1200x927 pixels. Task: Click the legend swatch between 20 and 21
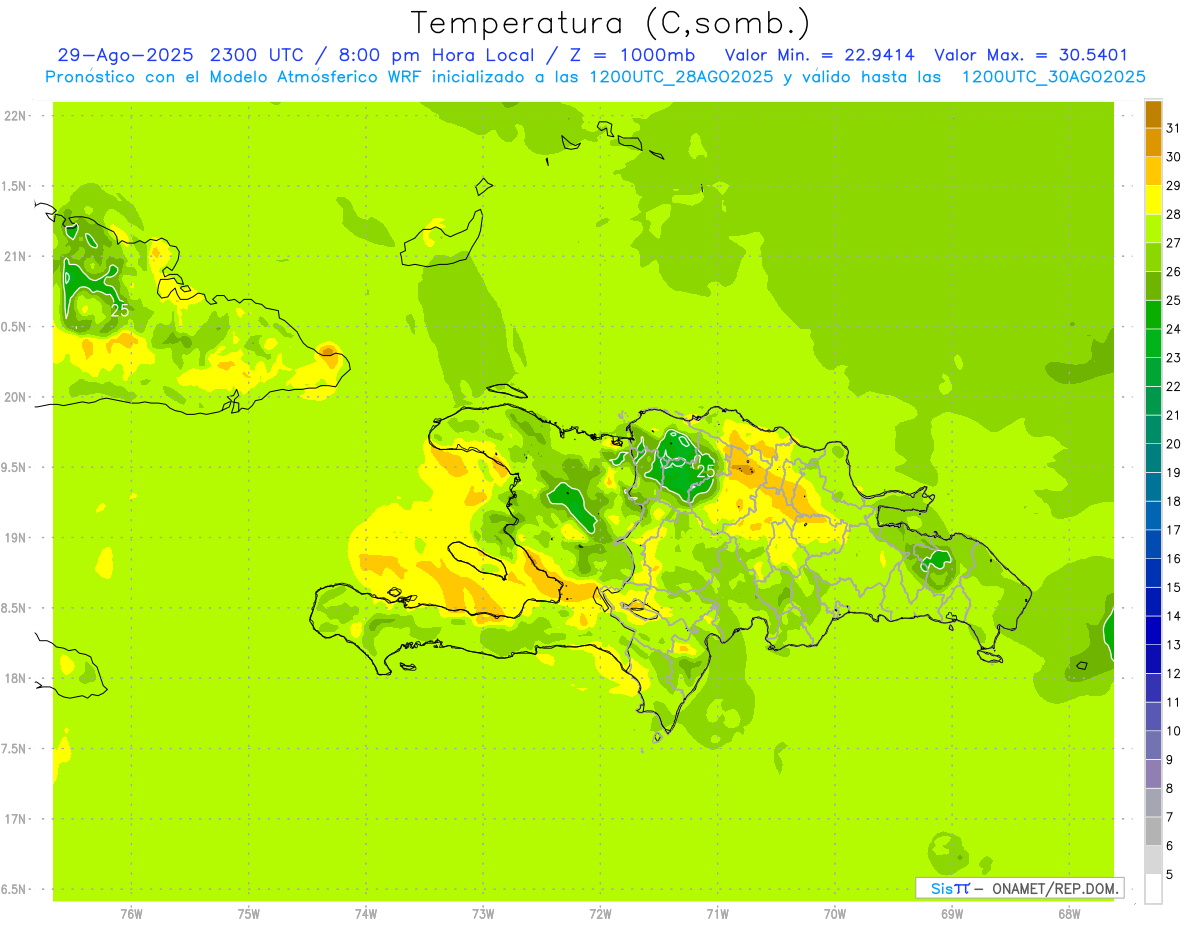[x=1153, y=429]
